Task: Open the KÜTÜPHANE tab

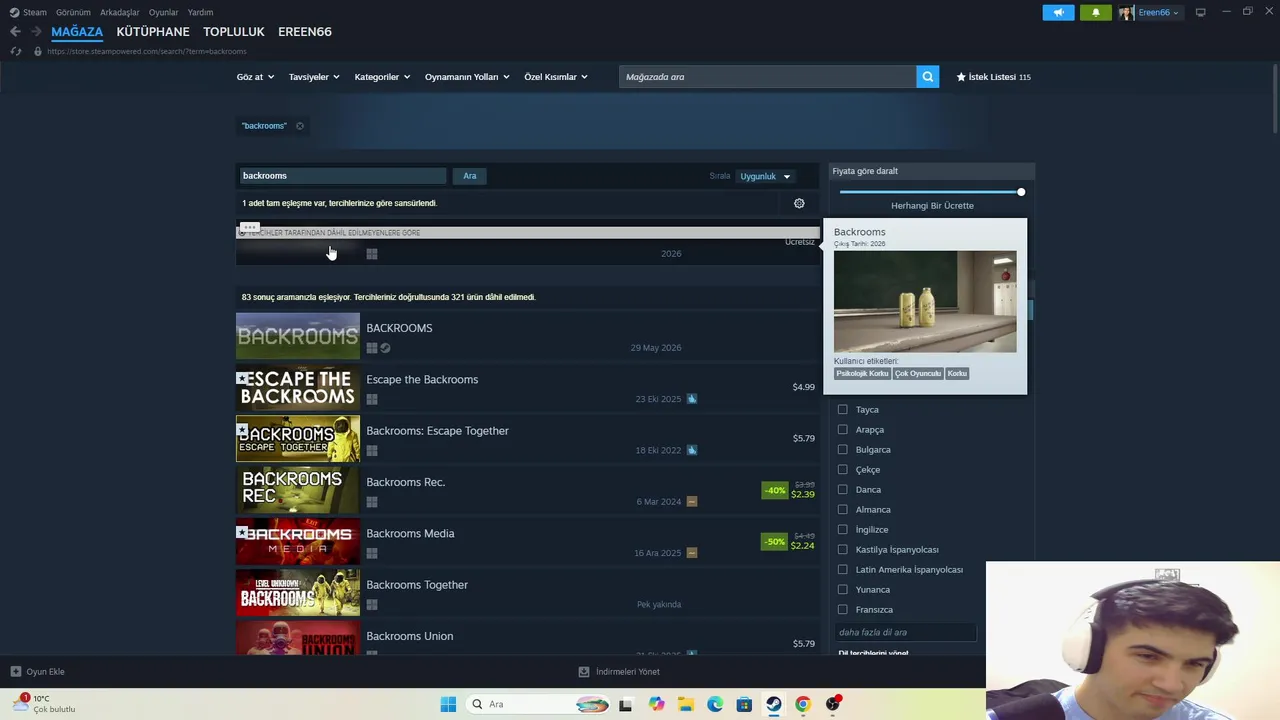Action: [153, 32]
